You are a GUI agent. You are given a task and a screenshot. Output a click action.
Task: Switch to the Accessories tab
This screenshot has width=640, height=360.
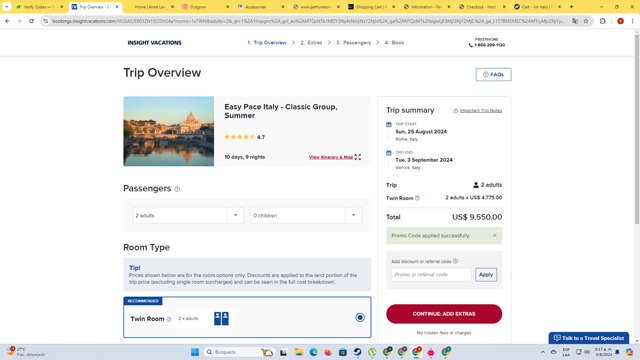[x=261, y=7]
